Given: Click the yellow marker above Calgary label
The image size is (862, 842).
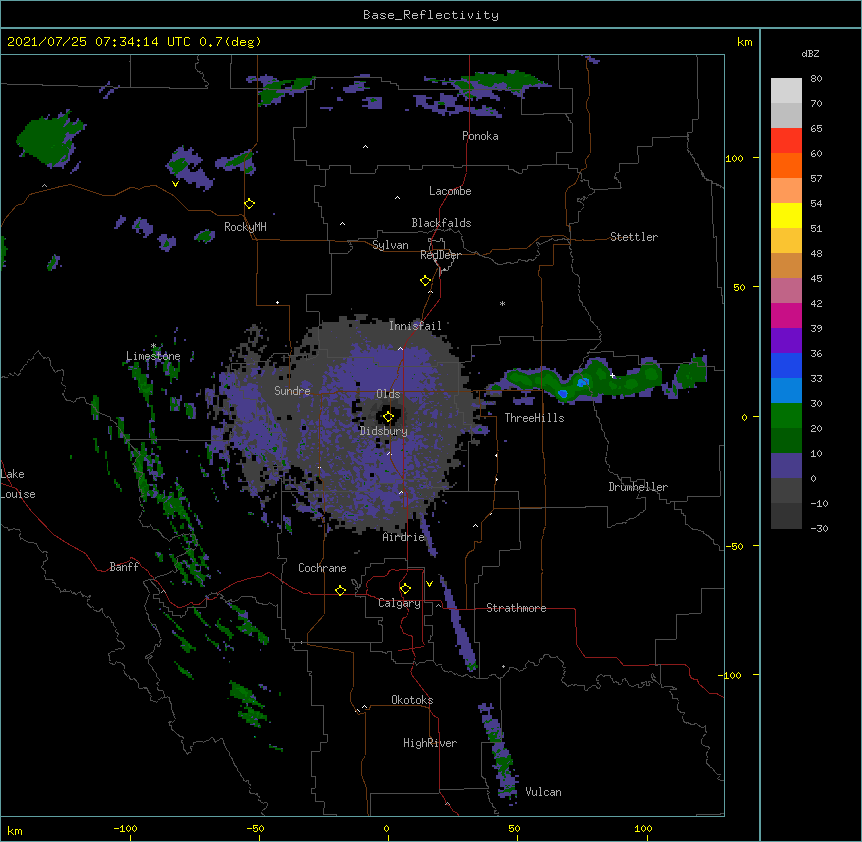Looking at the screenshot, I should click(405, 589).
